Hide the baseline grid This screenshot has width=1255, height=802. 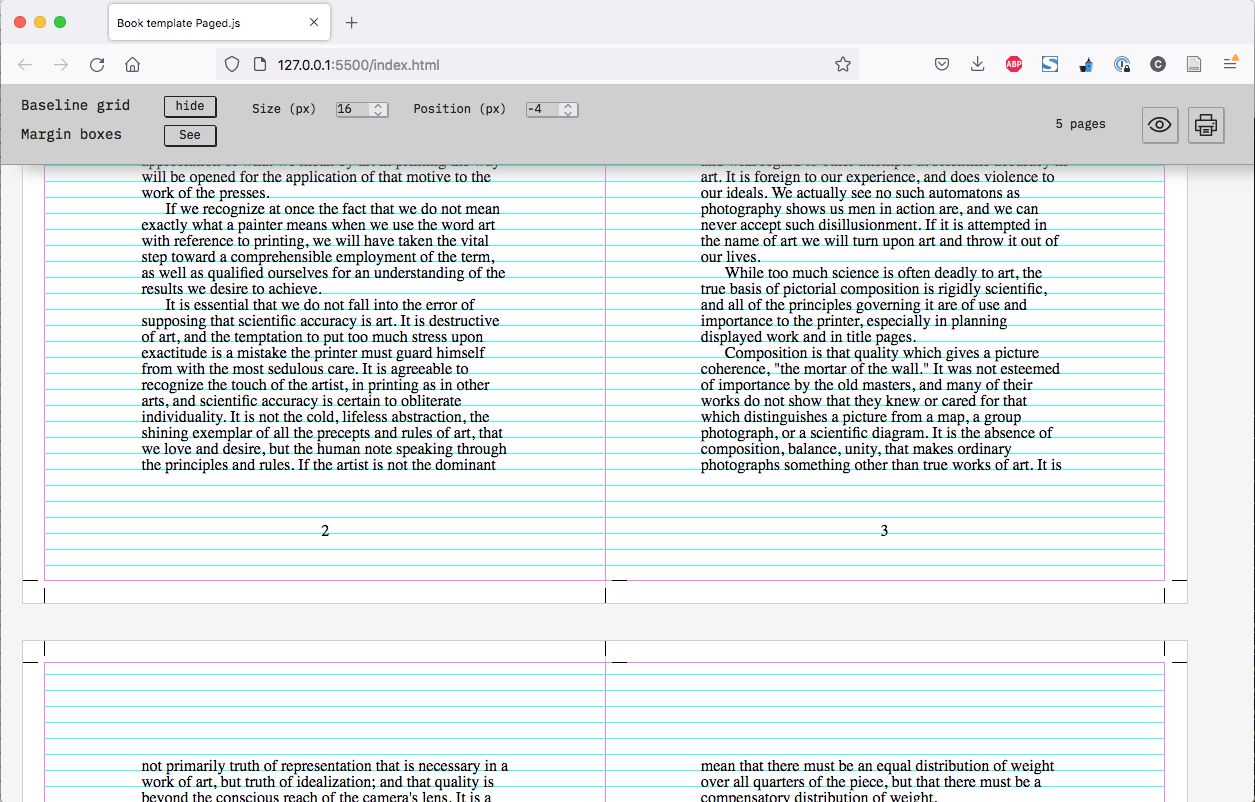pos(190,106)
